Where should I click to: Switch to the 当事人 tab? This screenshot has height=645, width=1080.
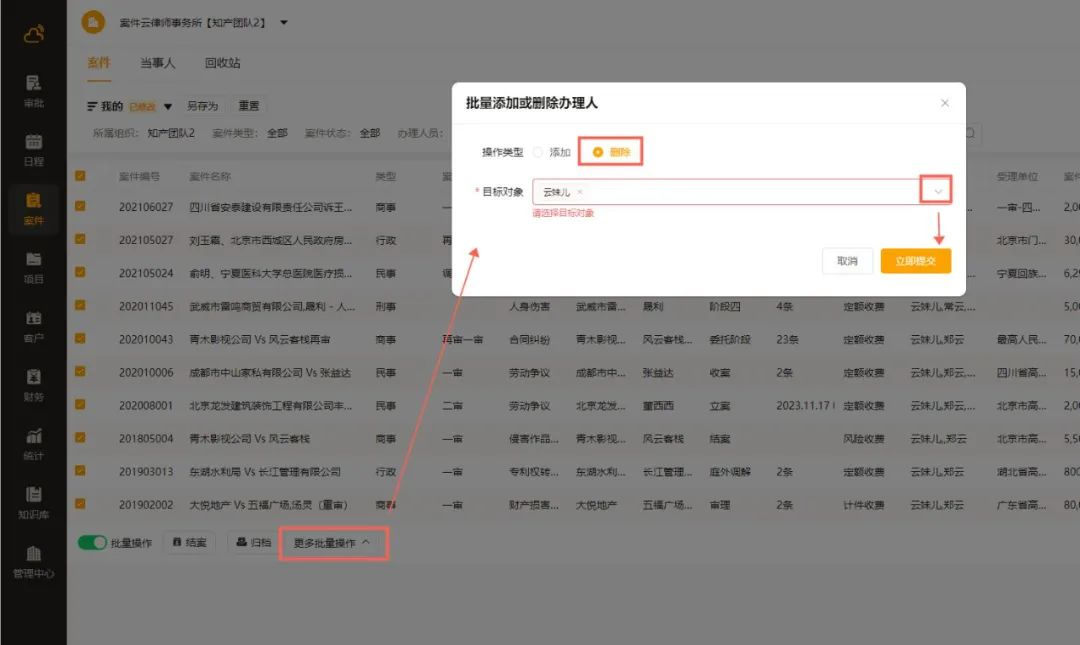coord(157,63)
